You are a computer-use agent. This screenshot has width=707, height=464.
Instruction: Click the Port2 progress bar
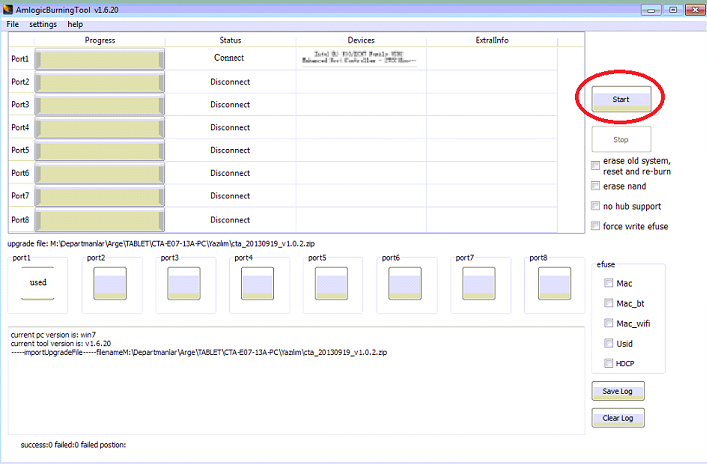[x=100, y=83]
